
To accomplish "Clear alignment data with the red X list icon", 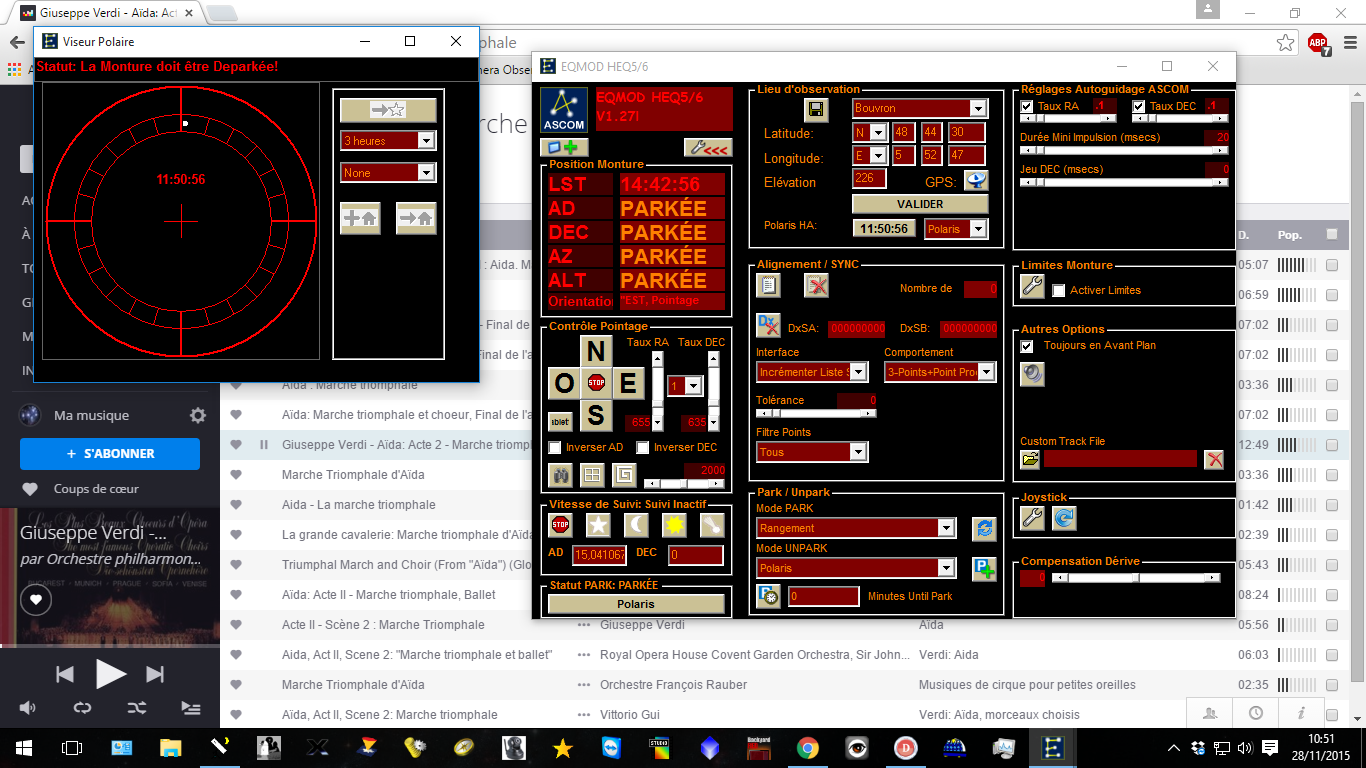I will pyautogui.click(x=816, y=286).
